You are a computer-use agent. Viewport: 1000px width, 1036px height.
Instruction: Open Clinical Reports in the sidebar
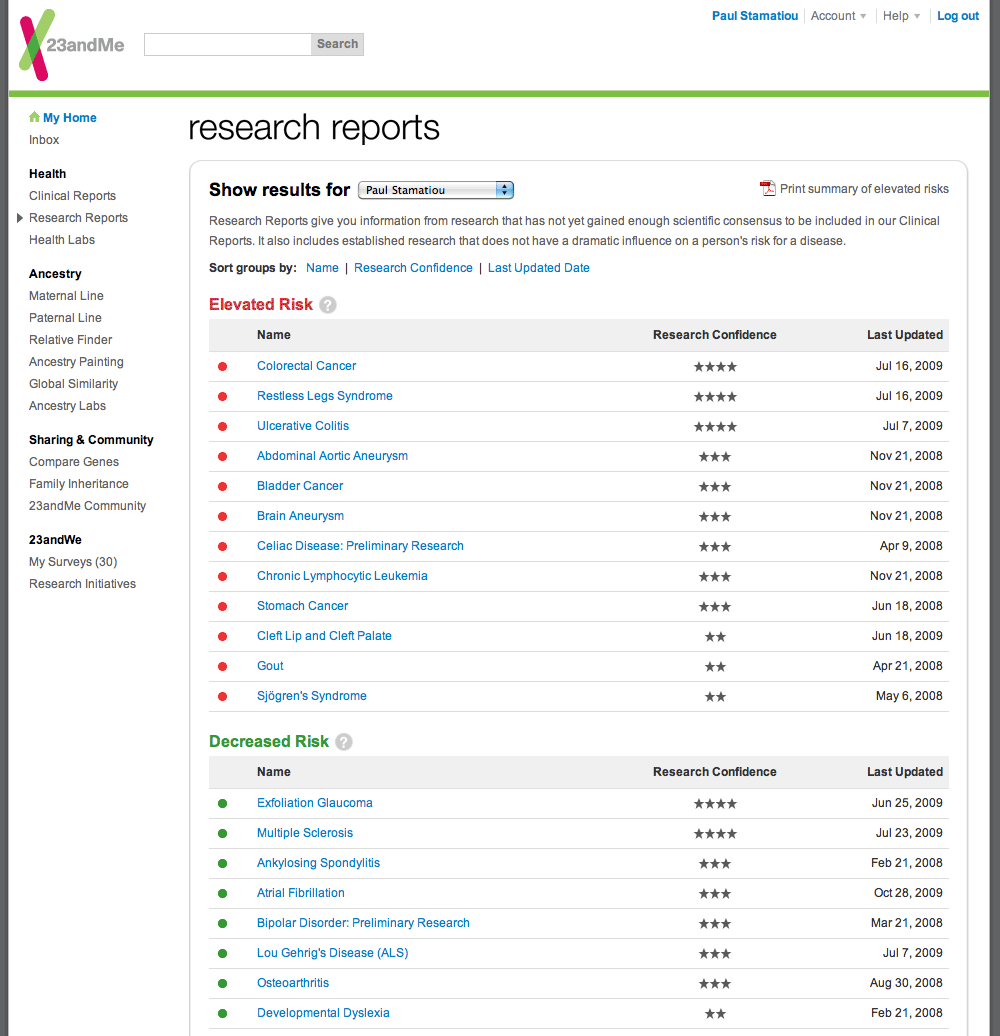72,196
